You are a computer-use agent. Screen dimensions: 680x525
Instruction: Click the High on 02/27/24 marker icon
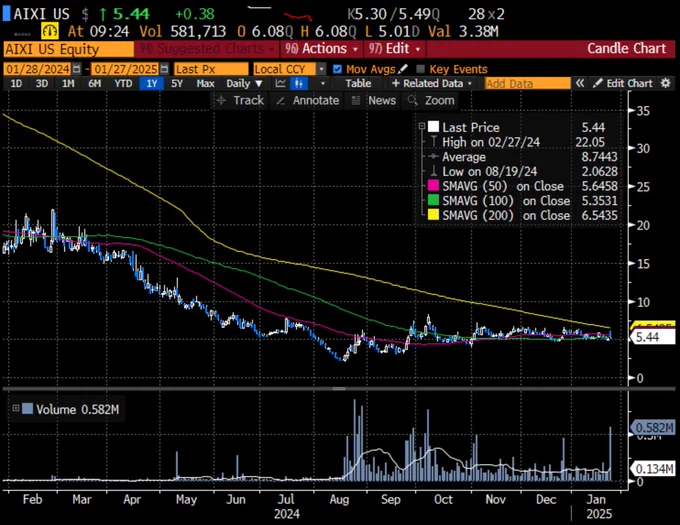coord(433,142)
